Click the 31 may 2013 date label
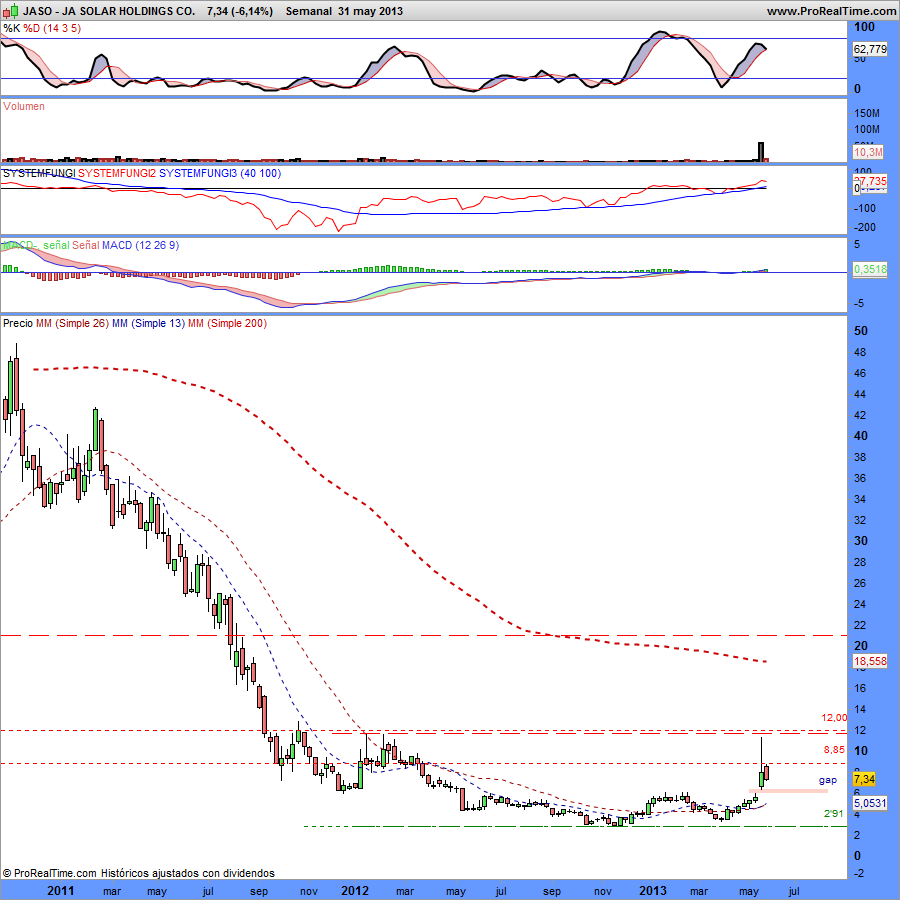The width and height of the screenshot is (900, 900). point(370,11)
